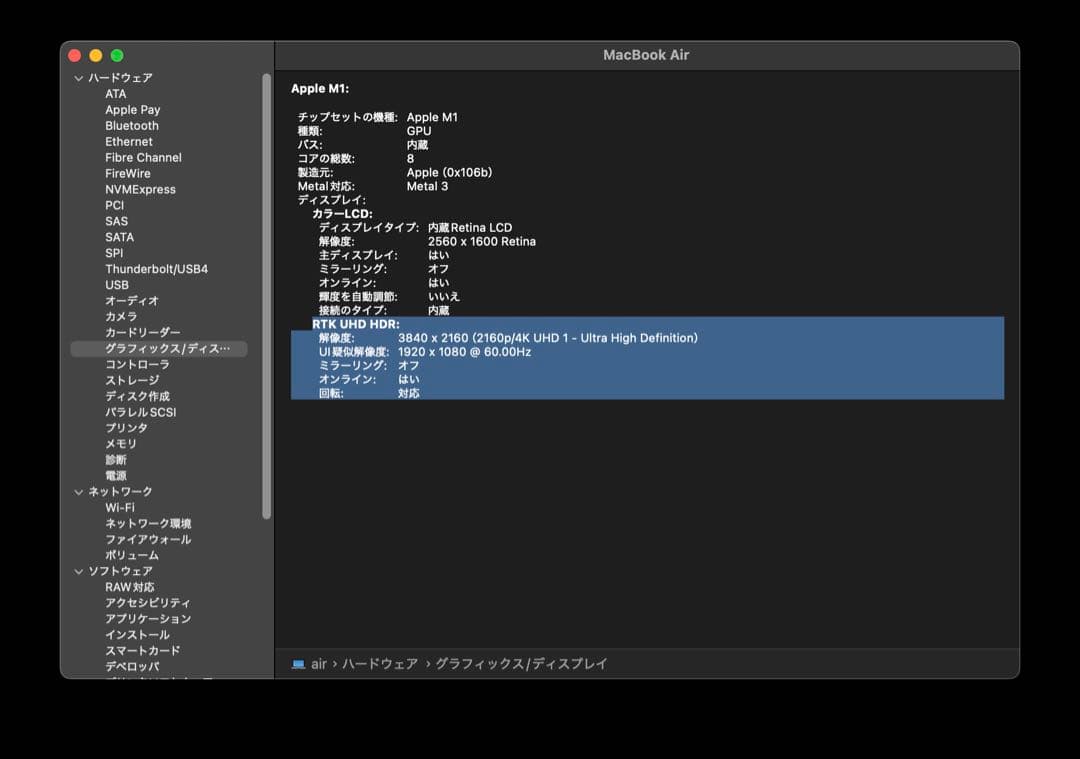Collapse the ネットワーク section

point(78,491)
